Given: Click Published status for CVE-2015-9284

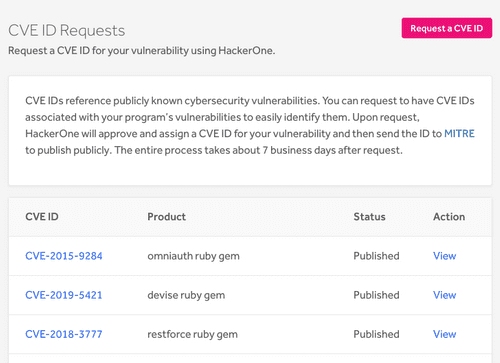Looking at the screenshot, I should coord(376,256).
